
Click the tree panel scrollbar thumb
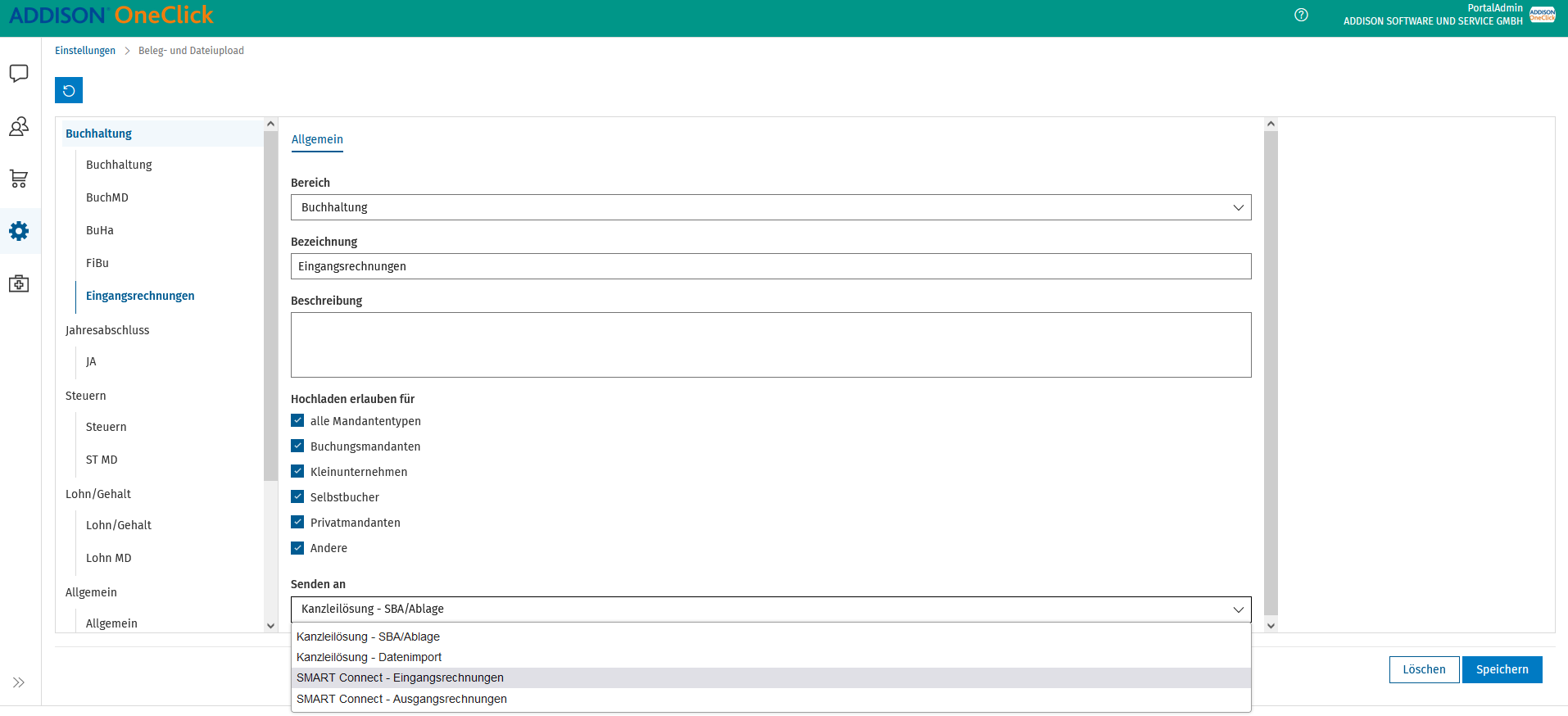click(270, 306)
